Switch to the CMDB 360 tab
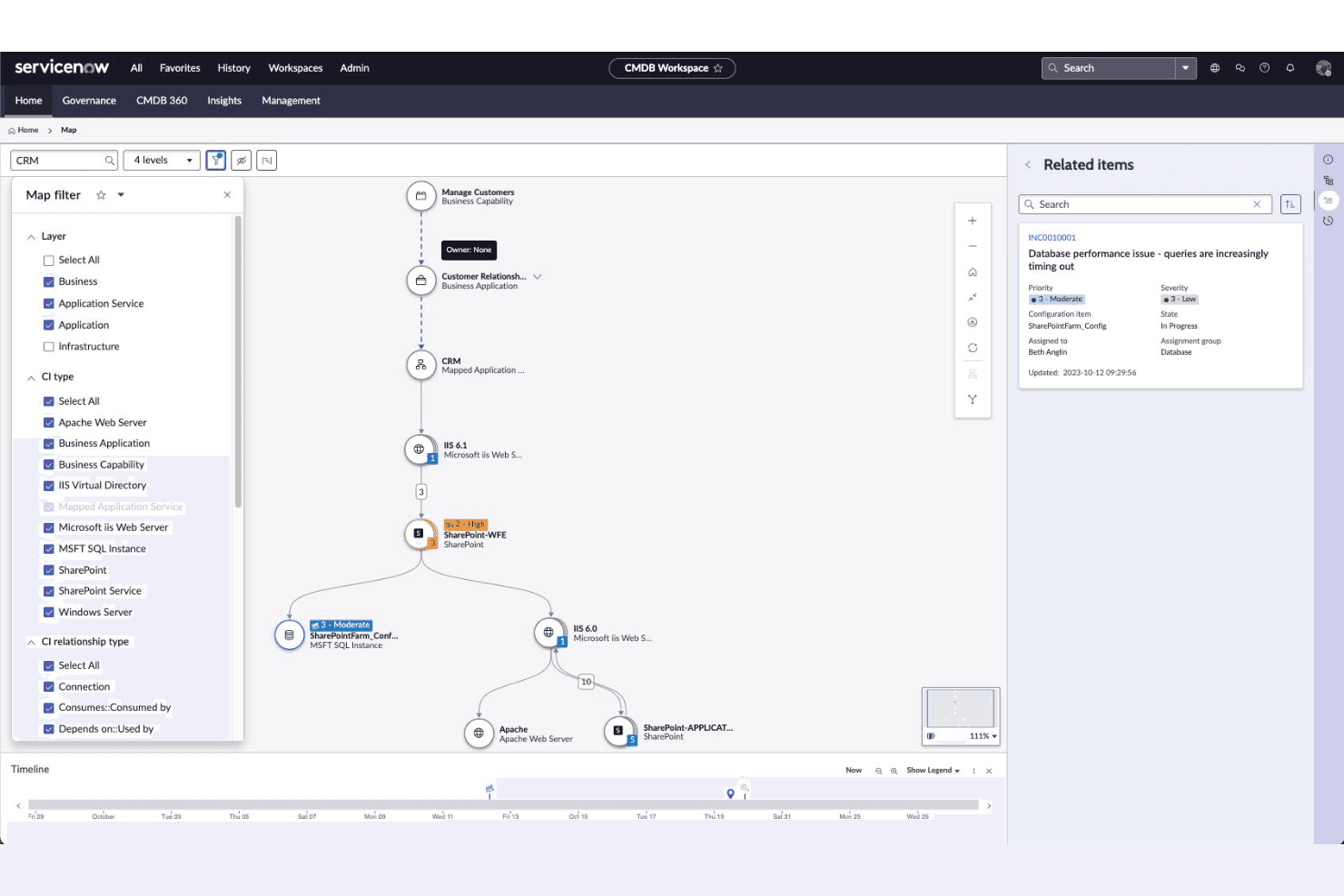1344x896 pixels. click(162, 101)
